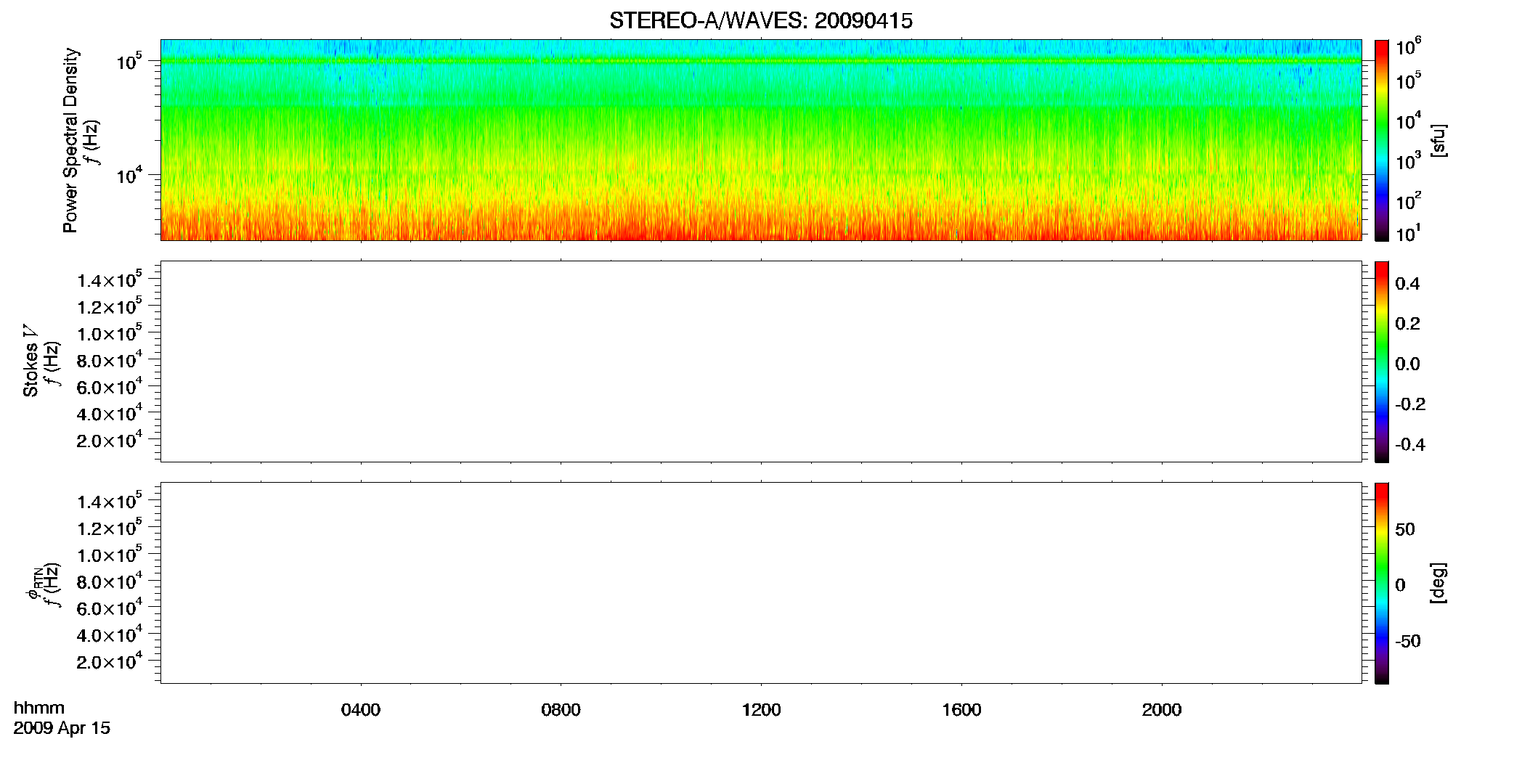Select the Stokes V colorbar
Screen dimensions: 1522x784
click(1382, 362)
